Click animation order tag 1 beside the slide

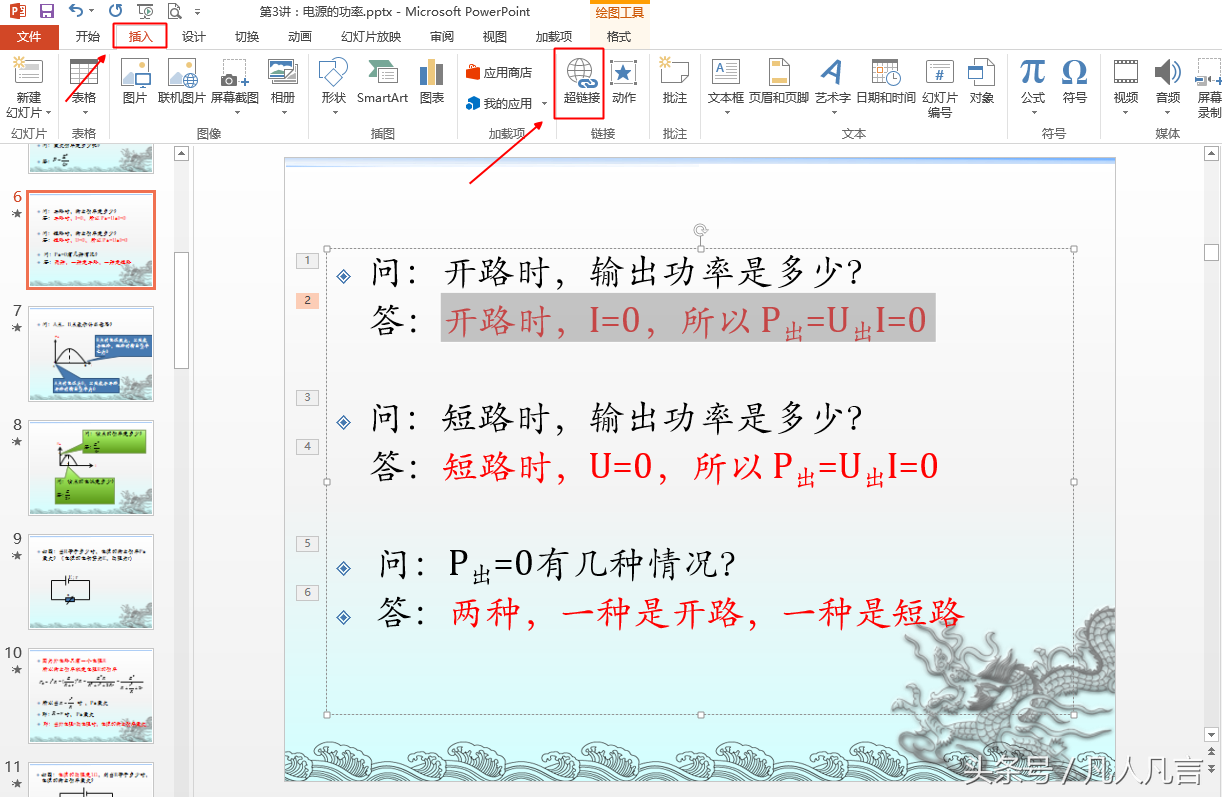click(307, 261)
